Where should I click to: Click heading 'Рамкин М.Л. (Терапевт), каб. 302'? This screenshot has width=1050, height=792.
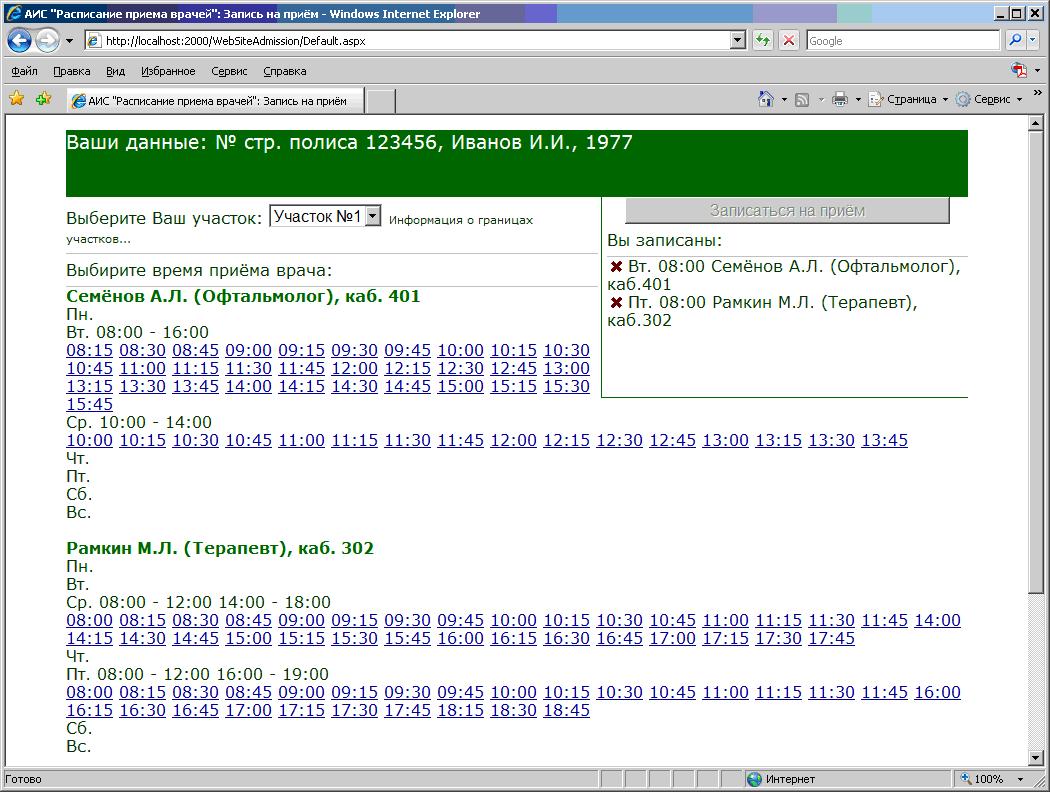[220, 548]
